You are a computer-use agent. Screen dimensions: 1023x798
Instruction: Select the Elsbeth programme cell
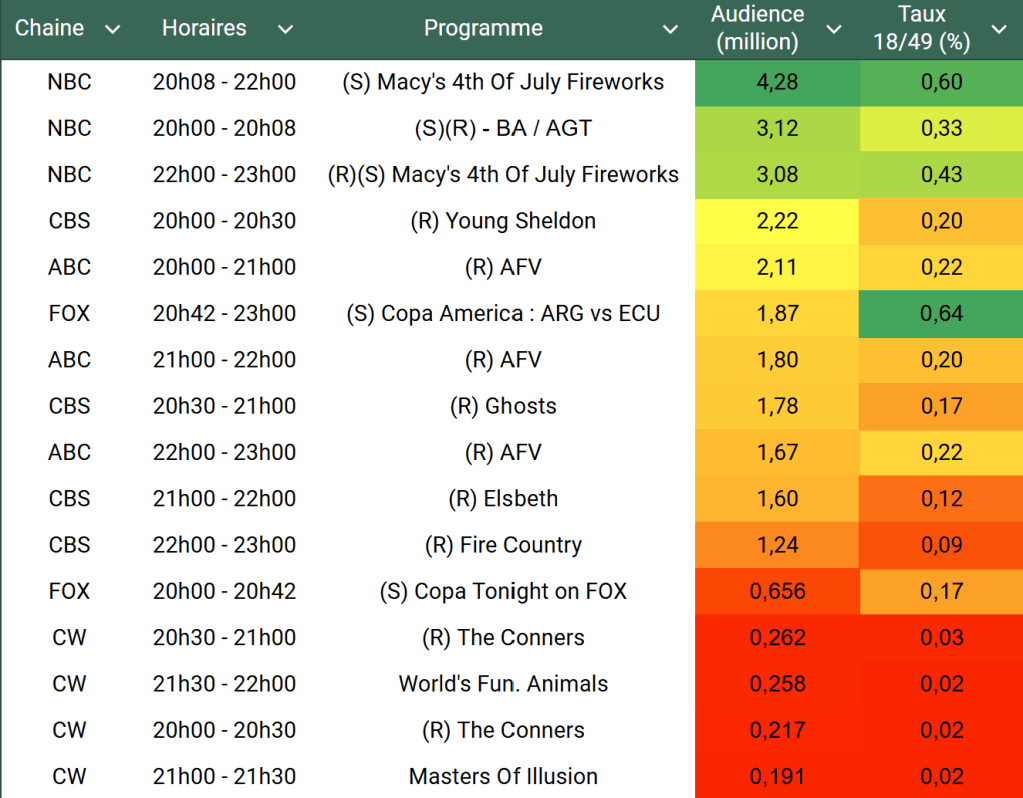tap(503, 498)
